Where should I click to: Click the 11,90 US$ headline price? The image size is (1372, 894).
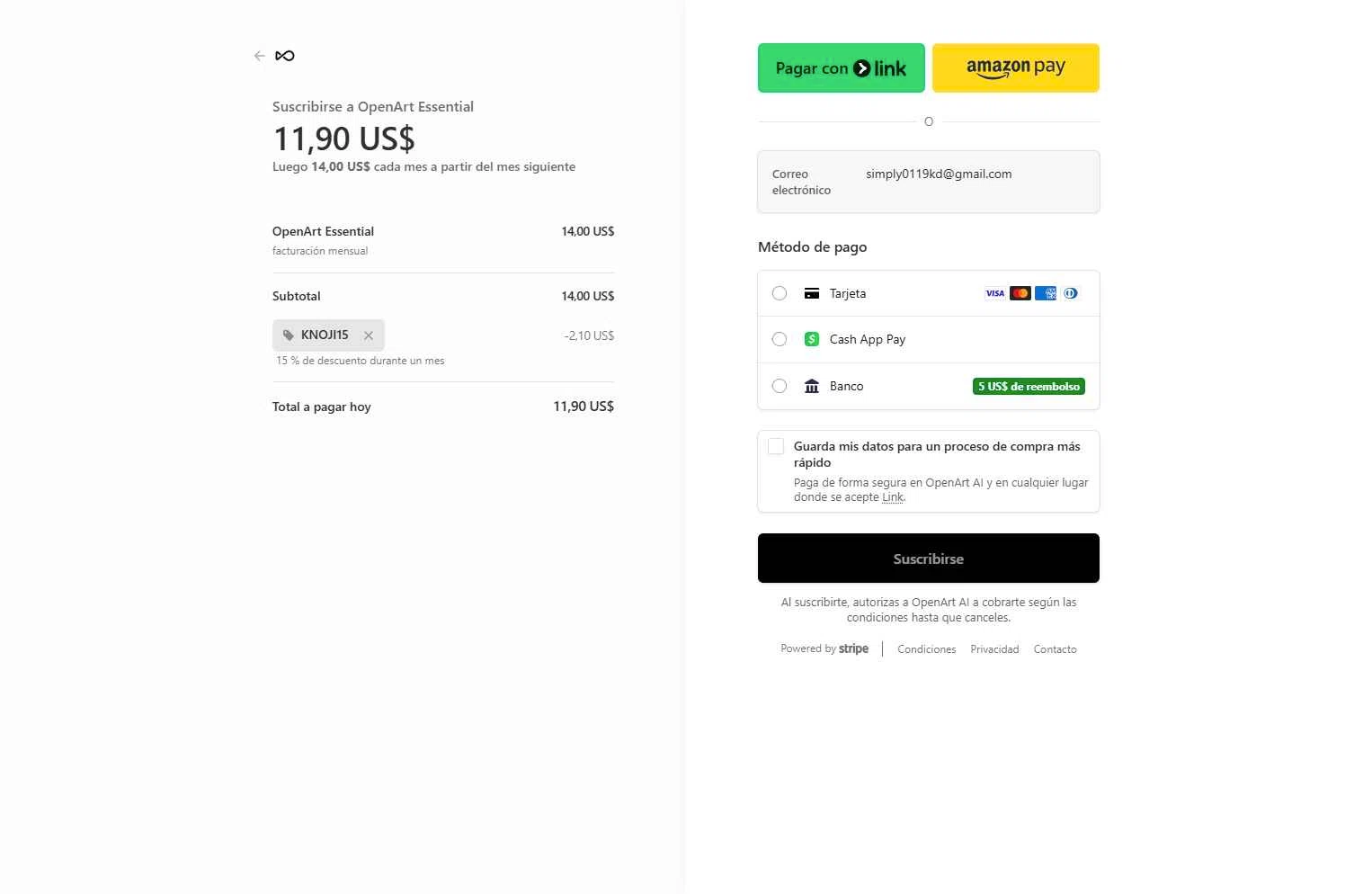point(343,139)
